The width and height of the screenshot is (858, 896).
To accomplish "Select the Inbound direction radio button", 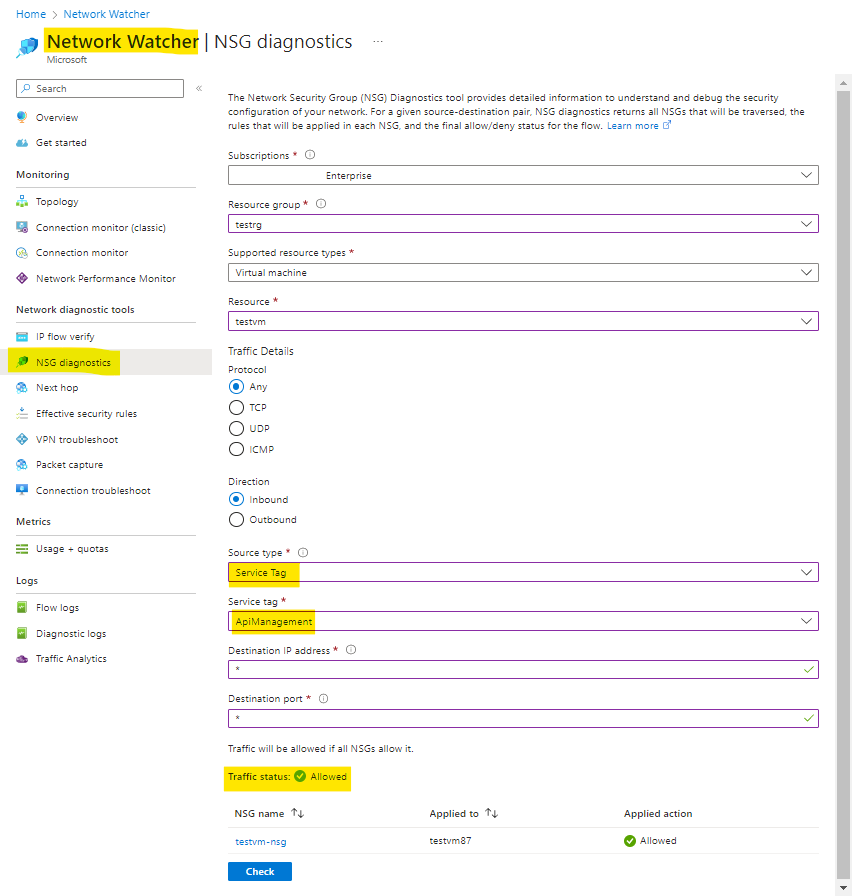I will (x=236, y=499).
